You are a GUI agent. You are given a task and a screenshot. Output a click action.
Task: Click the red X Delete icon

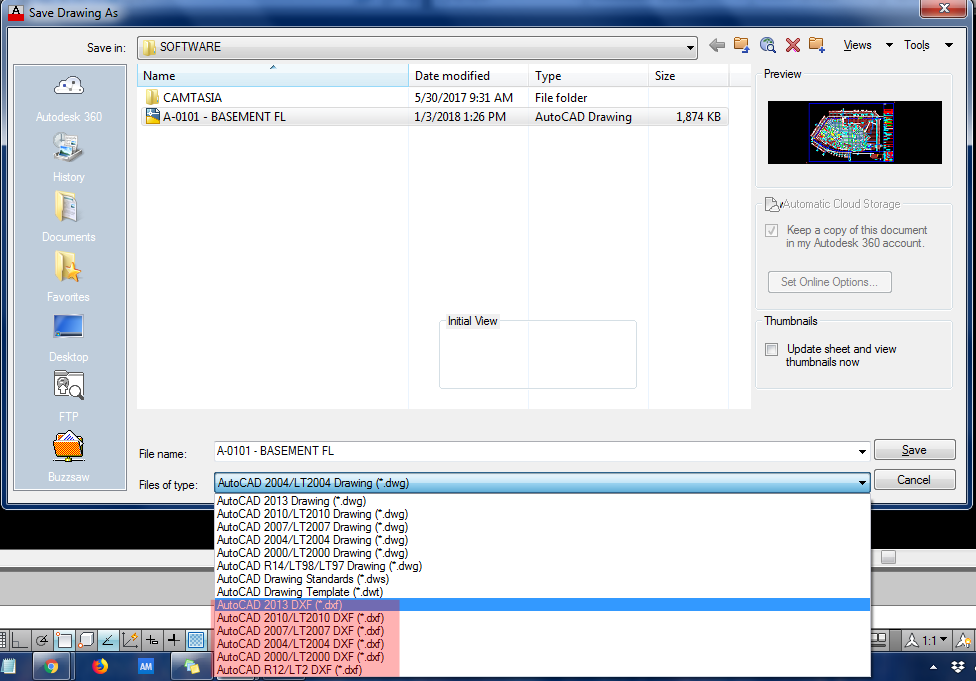tap(792, 45)
